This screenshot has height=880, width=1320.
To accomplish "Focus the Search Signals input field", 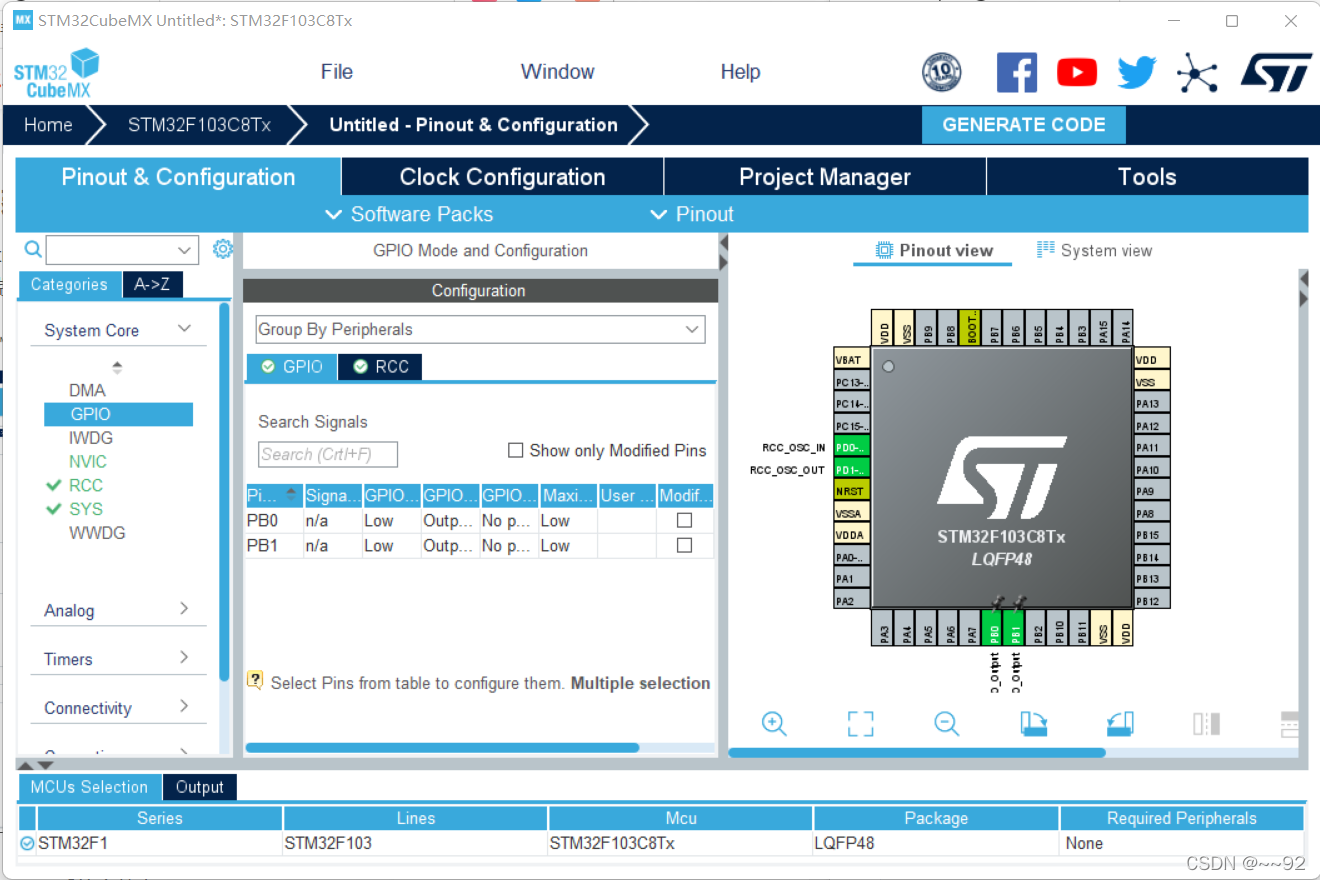I will 328,454.
